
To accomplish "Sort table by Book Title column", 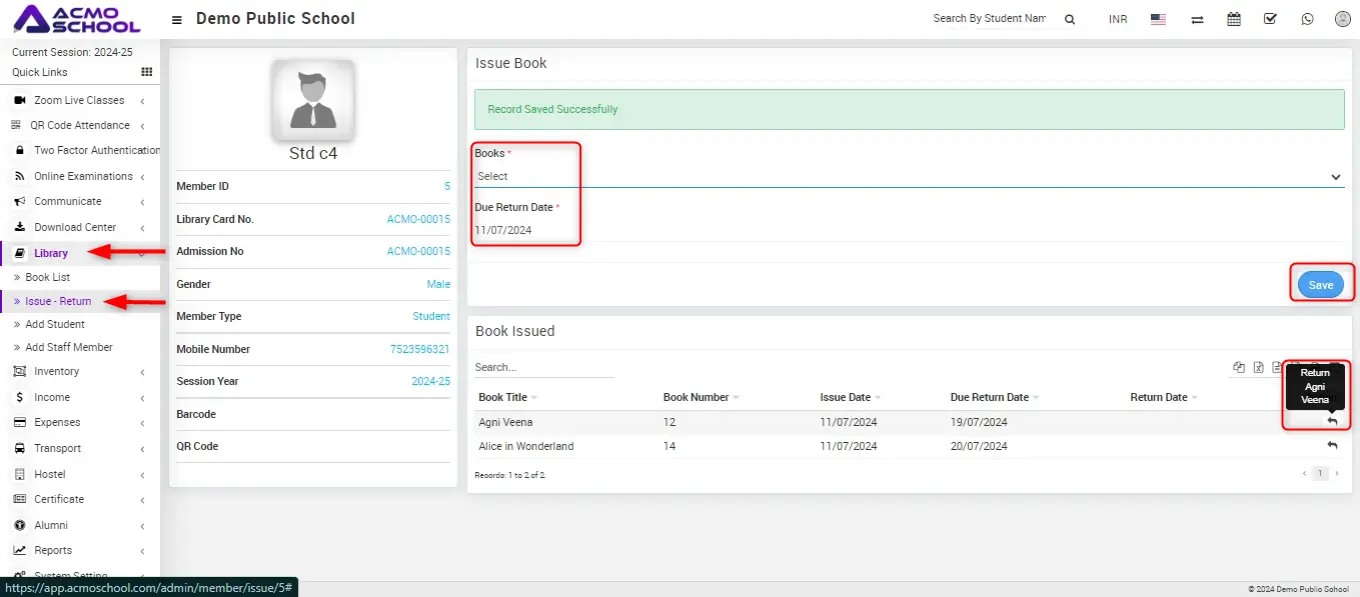I will [x=503, y=397].
